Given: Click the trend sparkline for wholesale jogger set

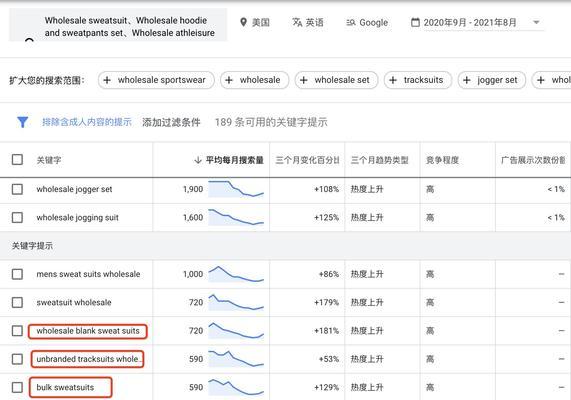Looking at the screenshot, I should pyautogui.click(x=236, y=189).
